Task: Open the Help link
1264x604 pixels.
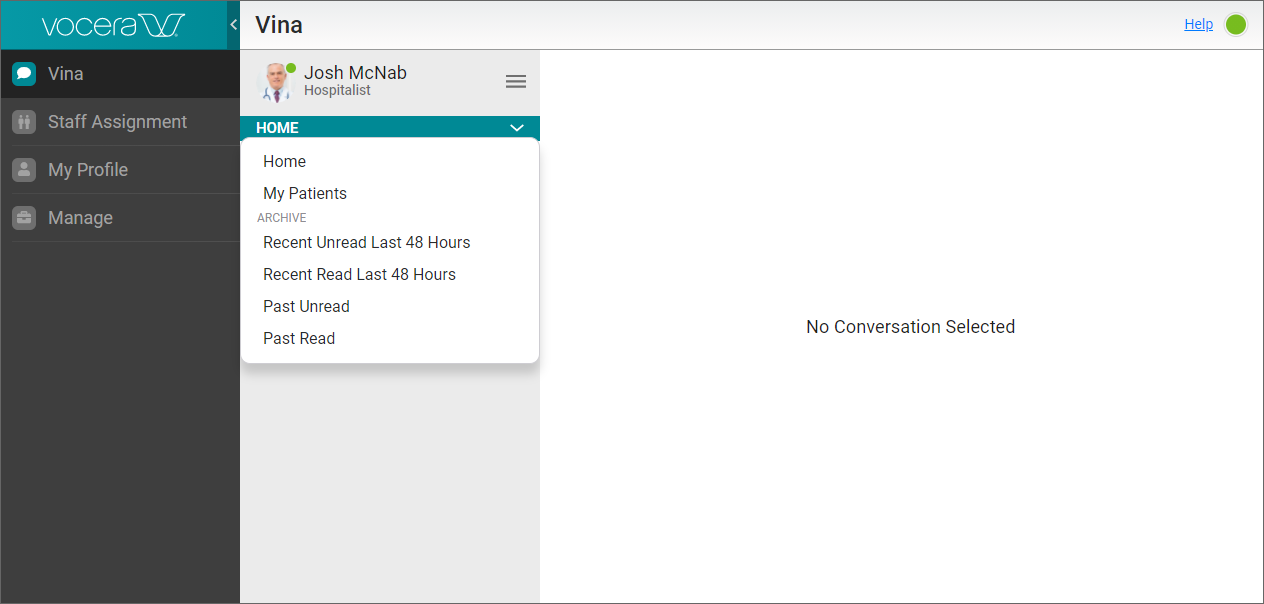Action: tap(1198, 24)
